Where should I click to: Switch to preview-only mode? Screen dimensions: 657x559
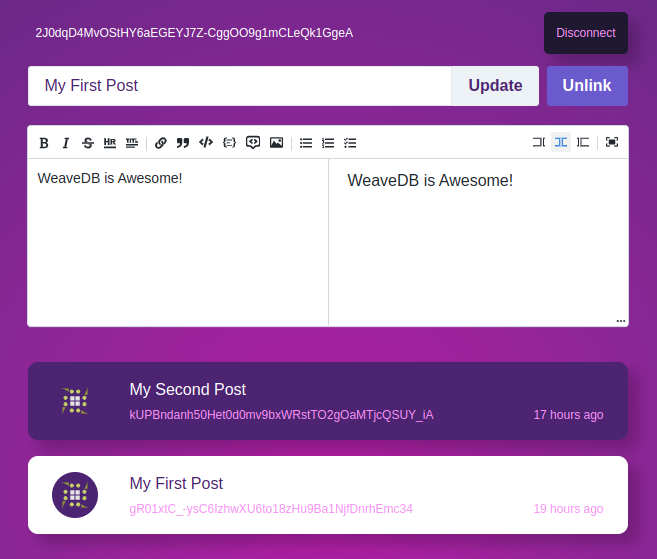(583, 143)
